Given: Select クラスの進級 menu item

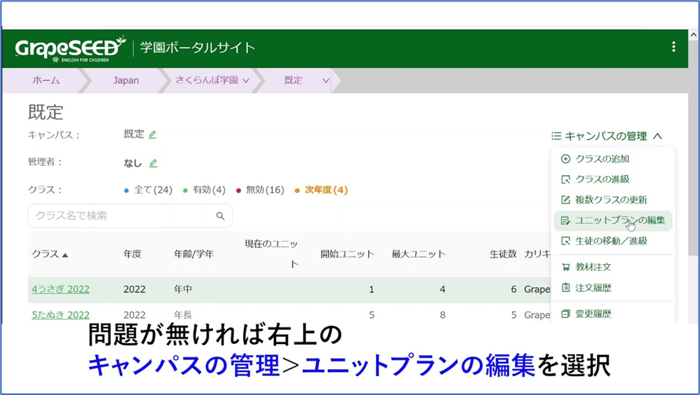Looking at the screenshot, I should pyautogui.click(x=612, y=179).
